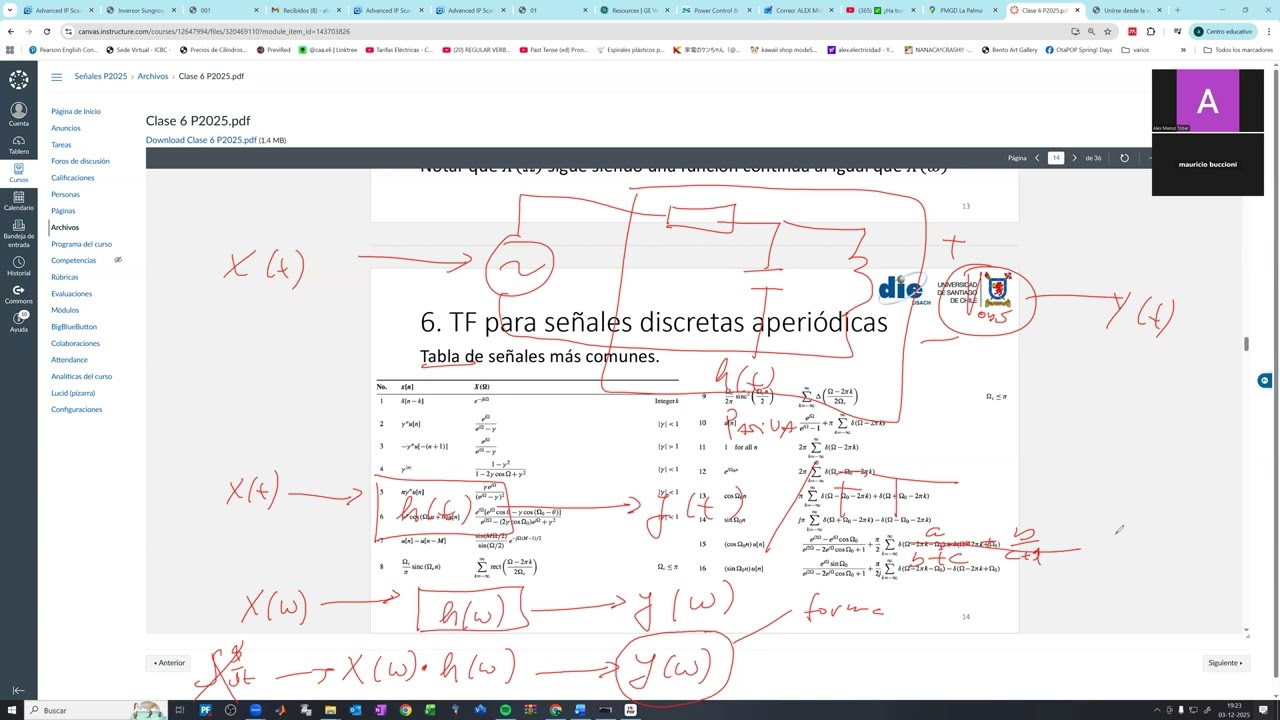
Task: Open the Bento Art Gallery bookmark
Action: tap(1010, 50)
